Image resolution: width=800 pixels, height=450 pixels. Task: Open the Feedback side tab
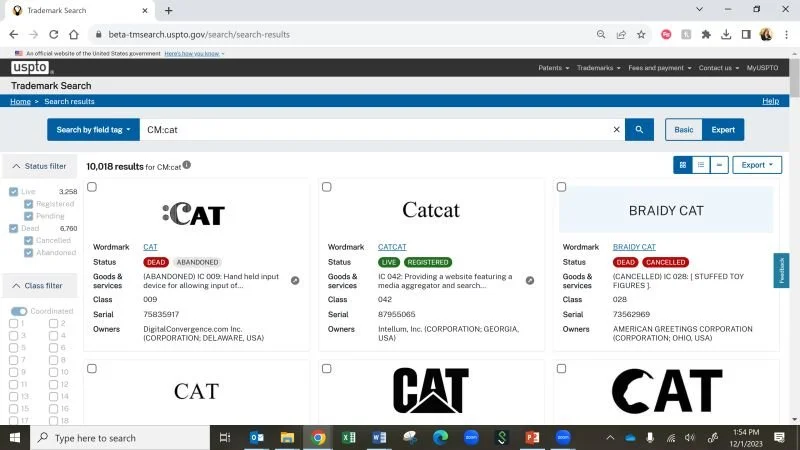(781, 270)
